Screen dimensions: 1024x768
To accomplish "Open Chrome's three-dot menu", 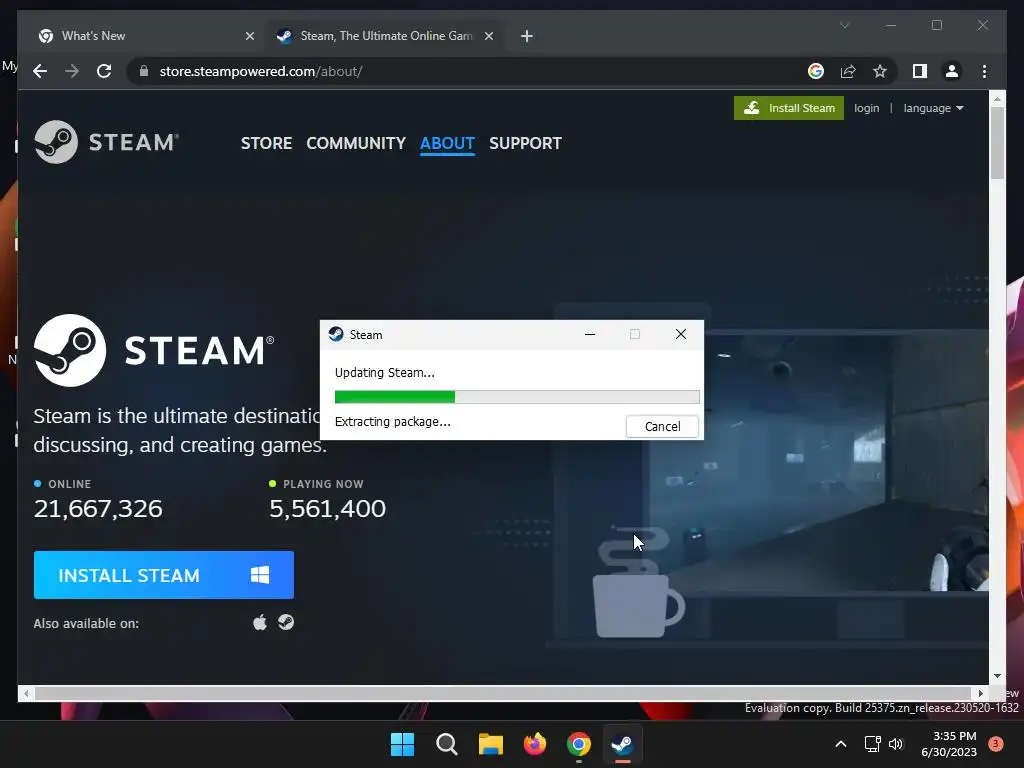I will 984,71.
